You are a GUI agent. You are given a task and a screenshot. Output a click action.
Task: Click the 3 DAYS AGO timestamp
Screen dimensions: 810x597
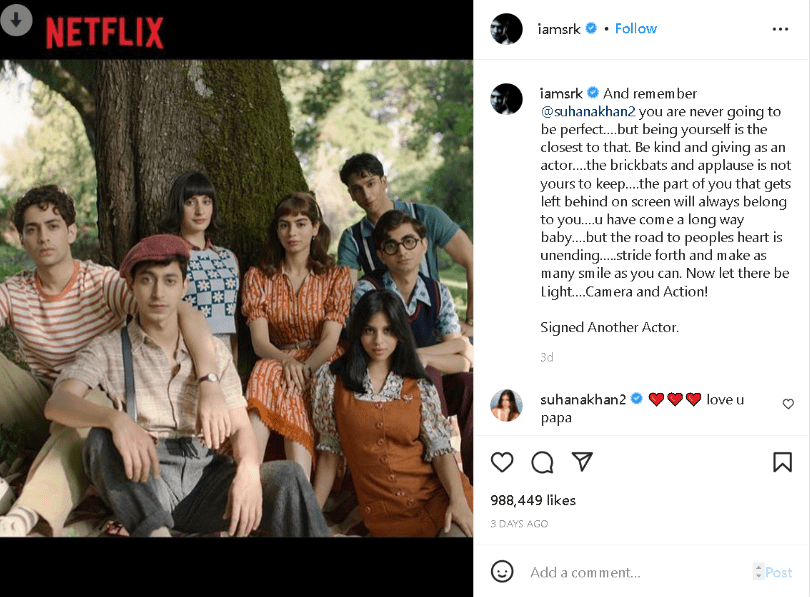click(519, 524)
